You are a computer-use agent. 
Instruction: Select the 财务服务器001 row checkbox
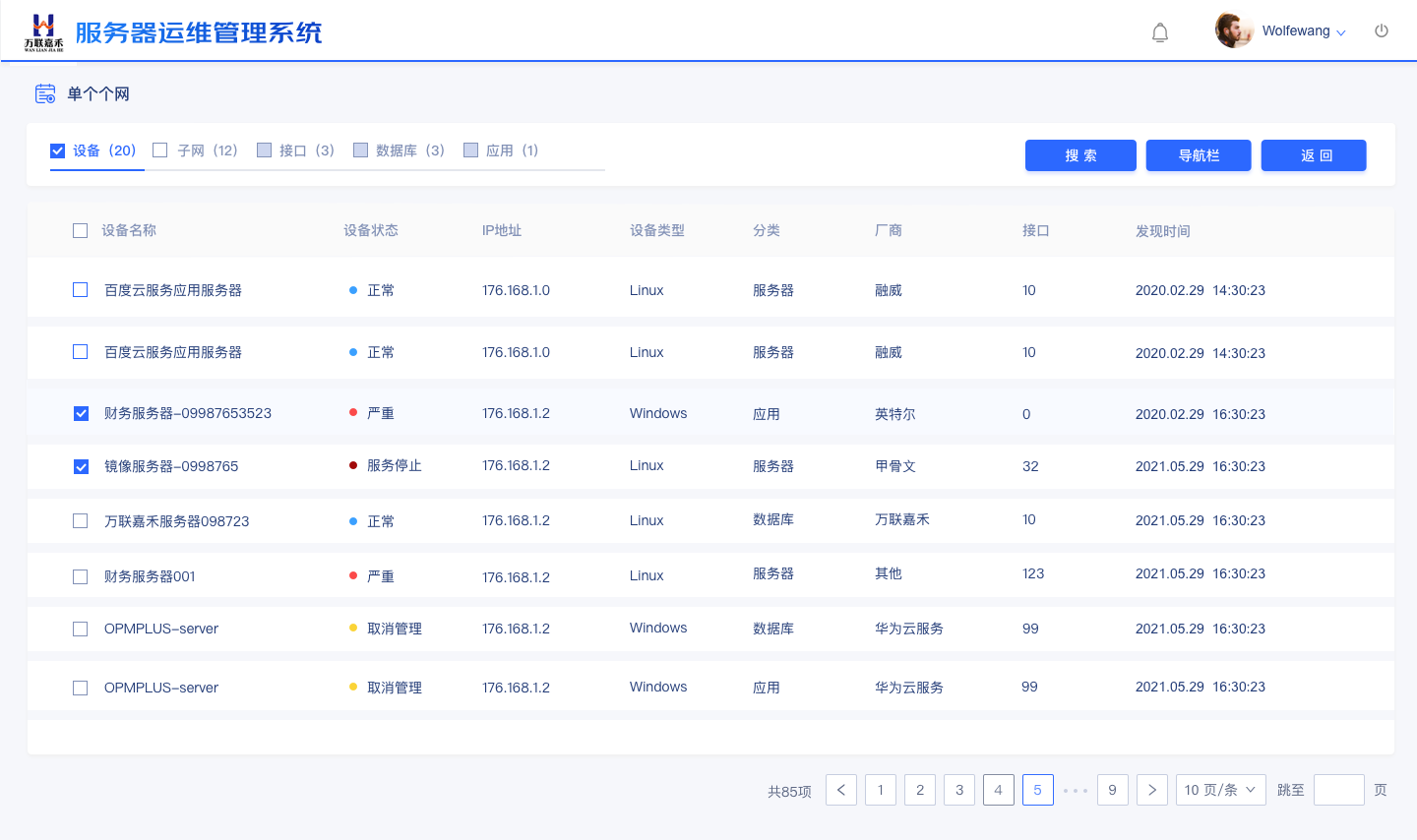tap(81, 576)
